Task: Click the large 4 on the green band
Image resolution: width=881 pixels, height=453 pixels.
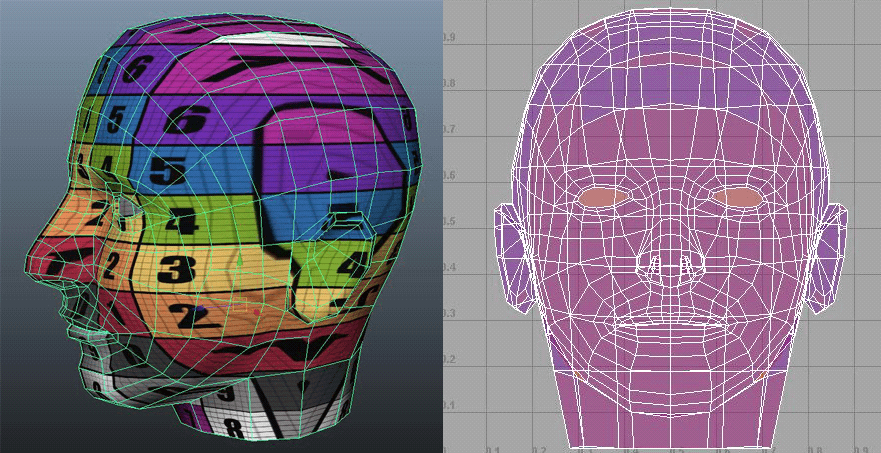Action: click(x=181, y=222)
